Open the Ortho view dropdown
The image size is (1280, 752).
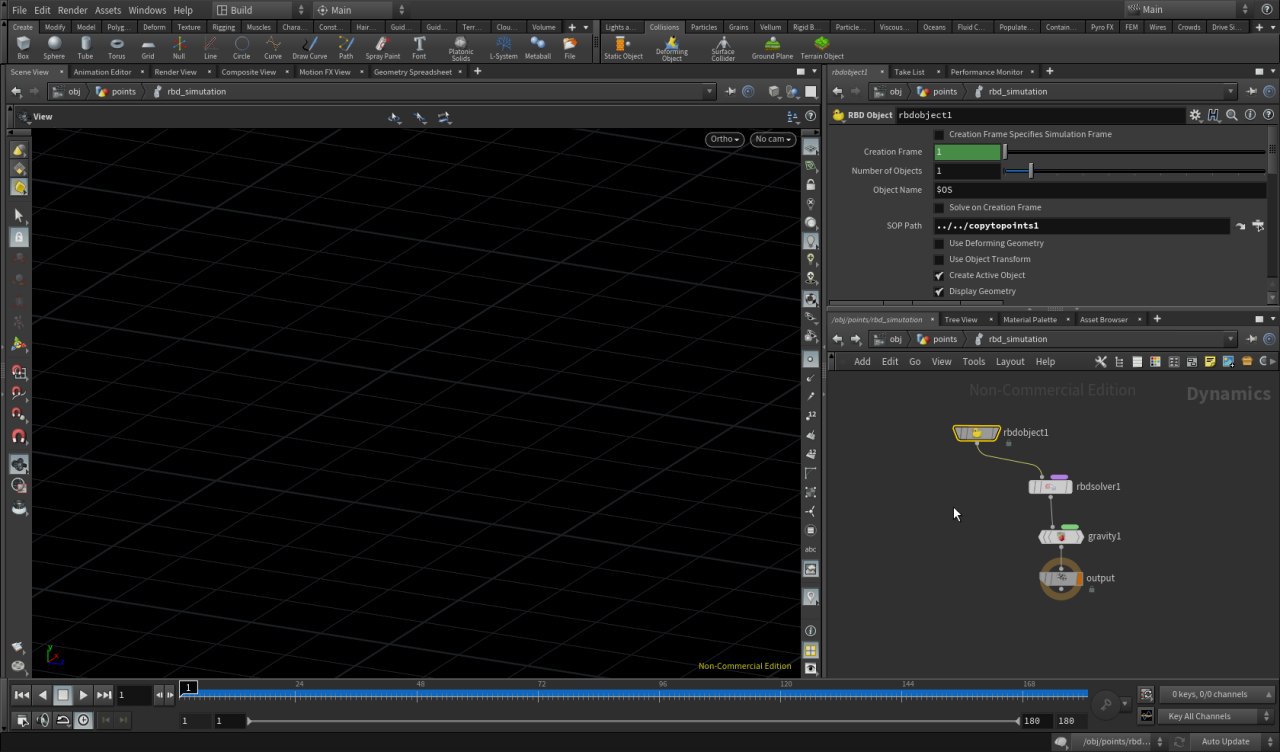coord(724,139)
